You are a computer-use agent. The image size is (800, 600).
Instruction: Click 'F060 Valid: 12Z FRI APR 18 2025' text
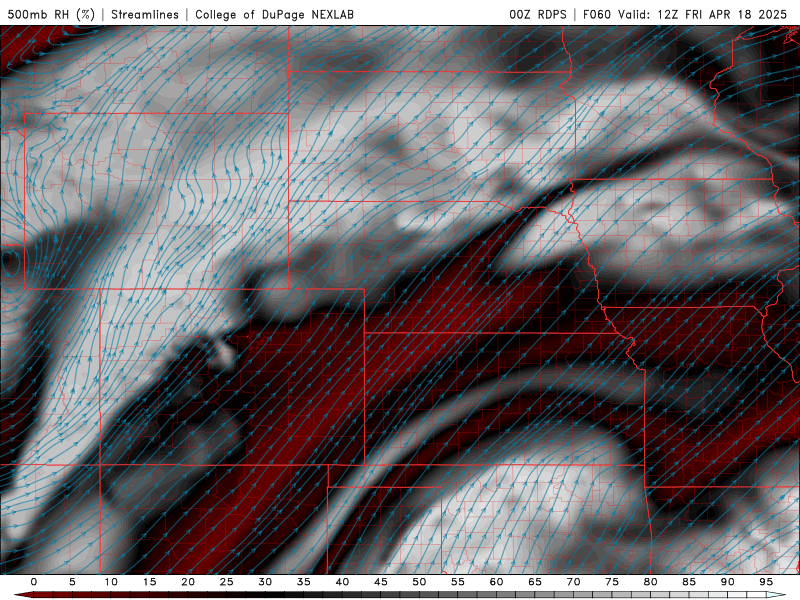(685, 14)
